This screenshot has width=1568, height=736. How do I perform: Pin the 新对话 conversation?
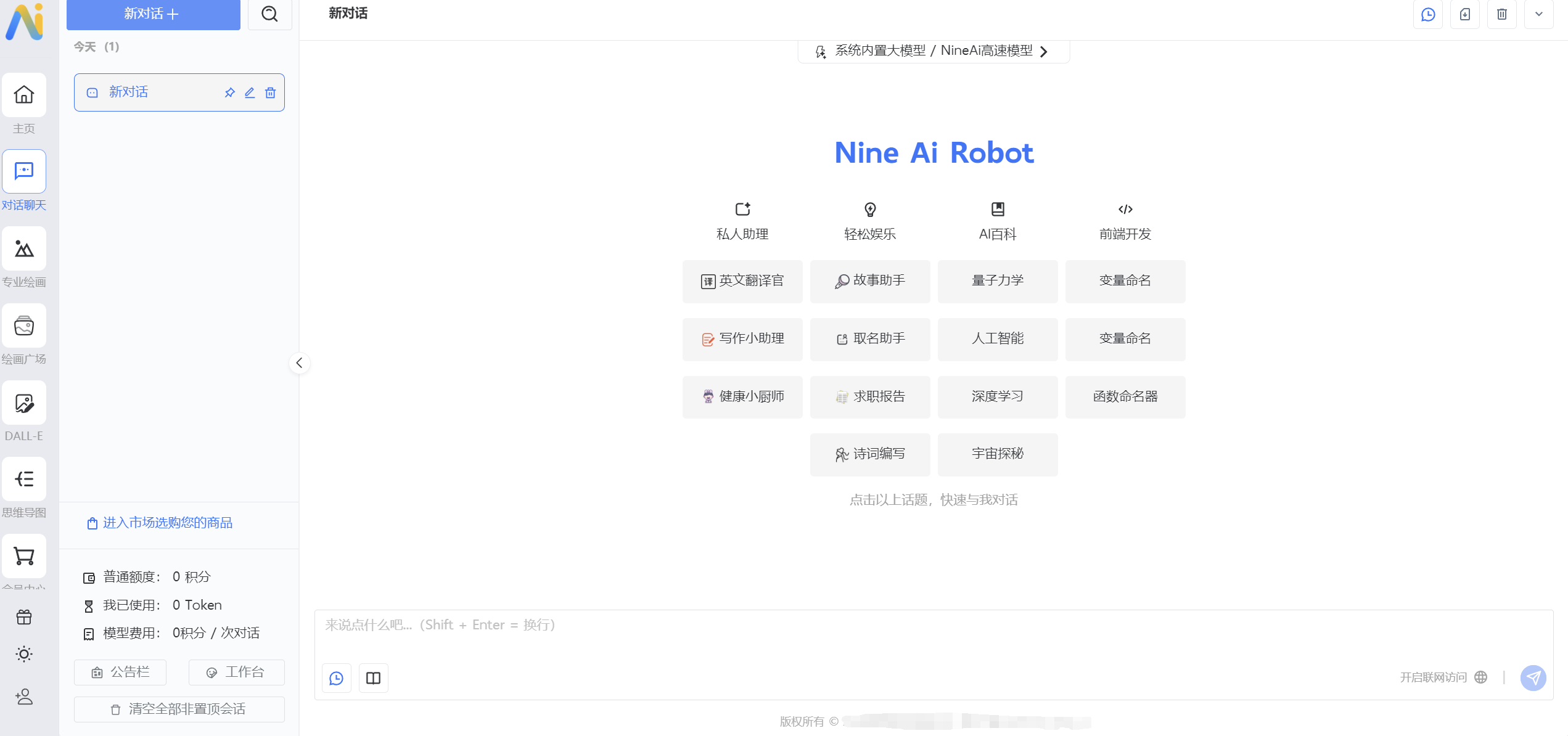229,92
